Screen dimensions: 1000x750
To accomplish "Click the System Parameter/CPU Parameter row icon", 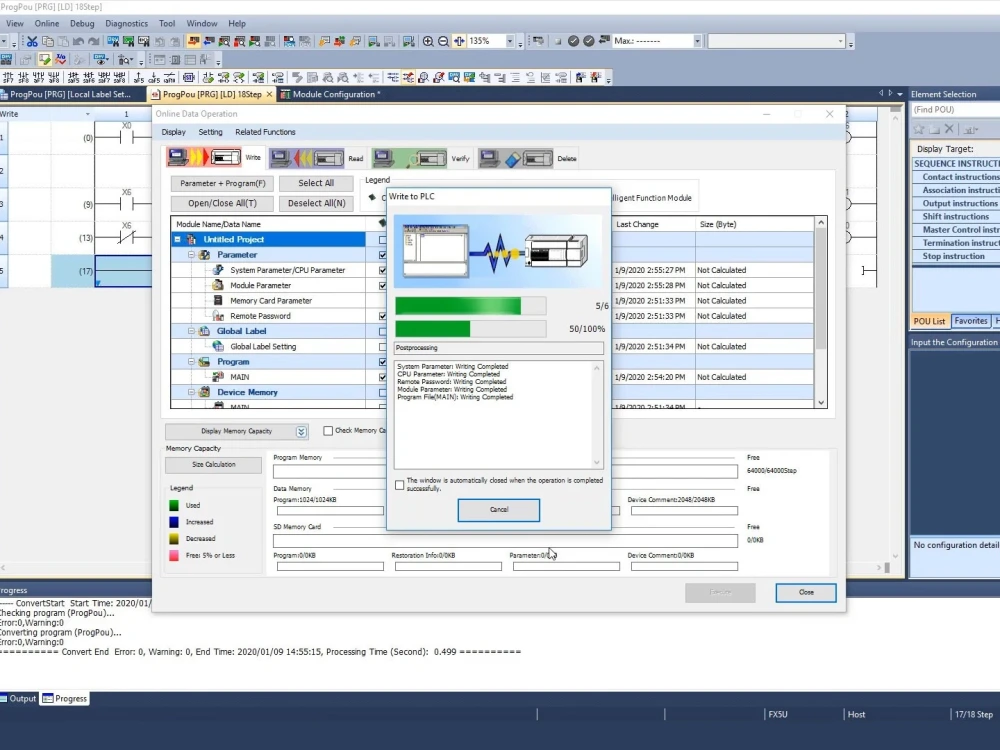I will 218,270.
